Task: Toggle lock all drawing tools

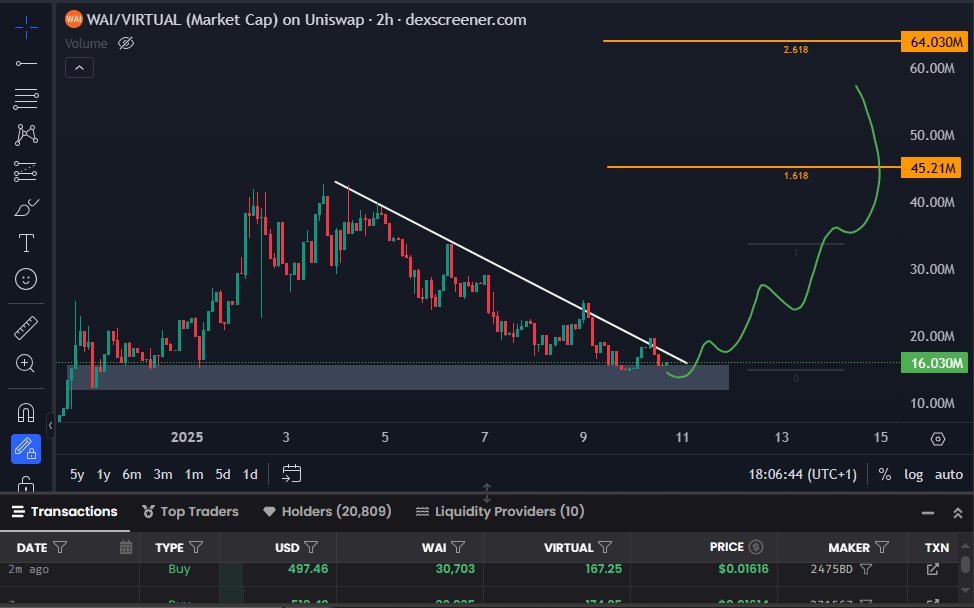Action: tap(26, 484)
